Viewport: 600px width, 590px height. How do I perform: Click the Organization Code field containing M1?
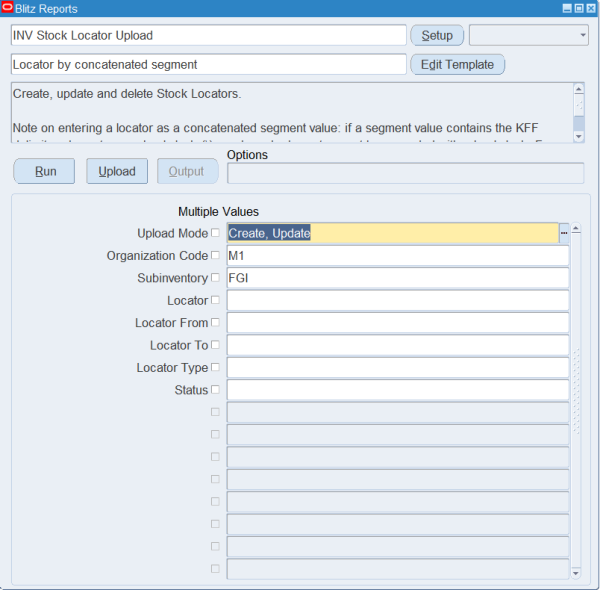[x=398, y=256]
